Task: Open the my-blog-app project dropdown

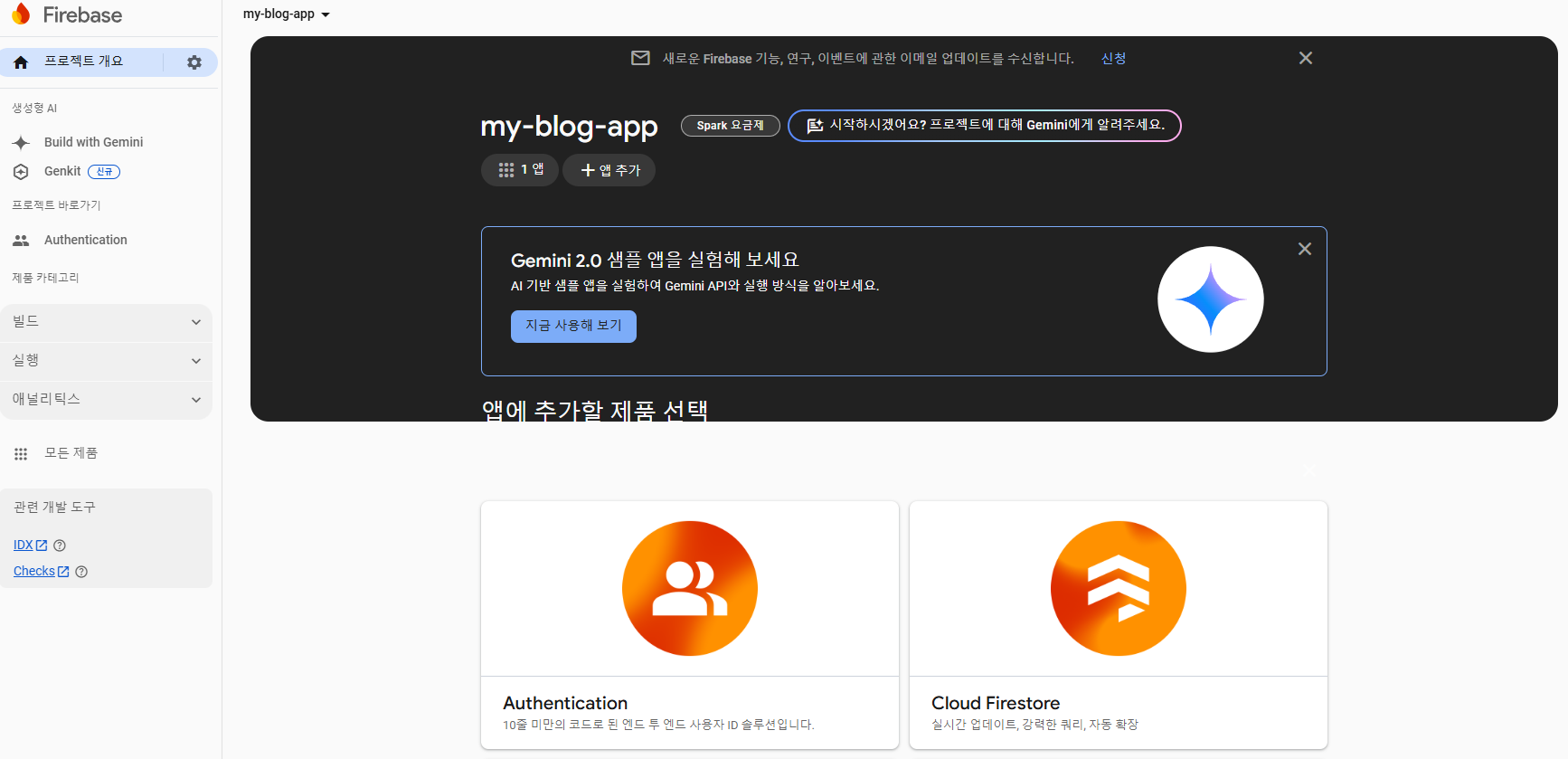Action: coord(287,14)
